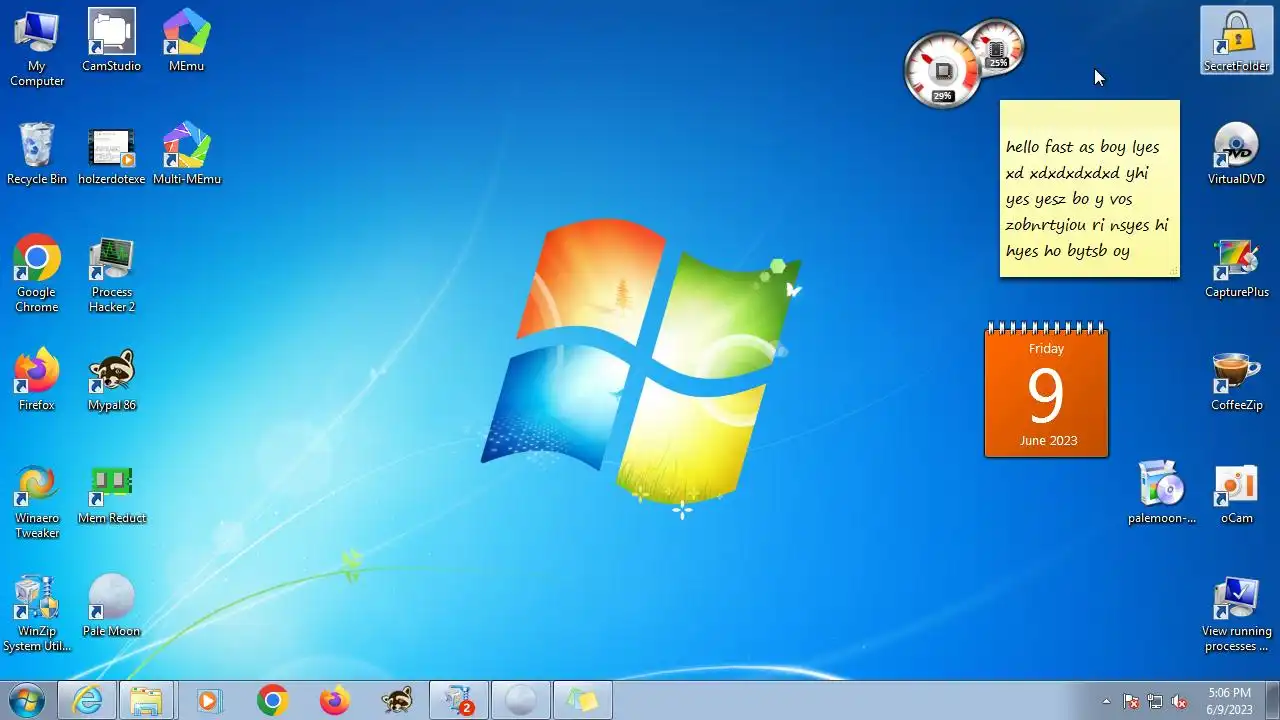Open the Action Center flag icon
The image size is (1280, 720).
point(1131,701)
